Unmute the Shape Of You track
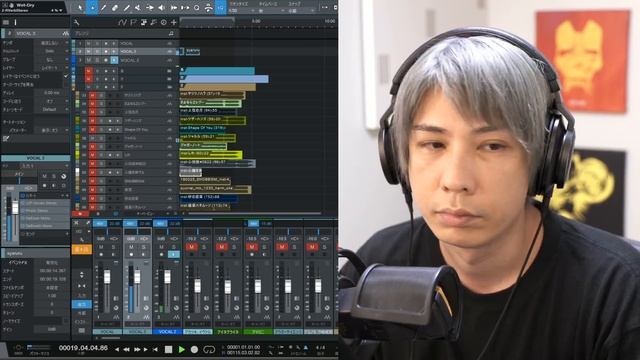Screen dimensions: 640x360 coord(92,129)
